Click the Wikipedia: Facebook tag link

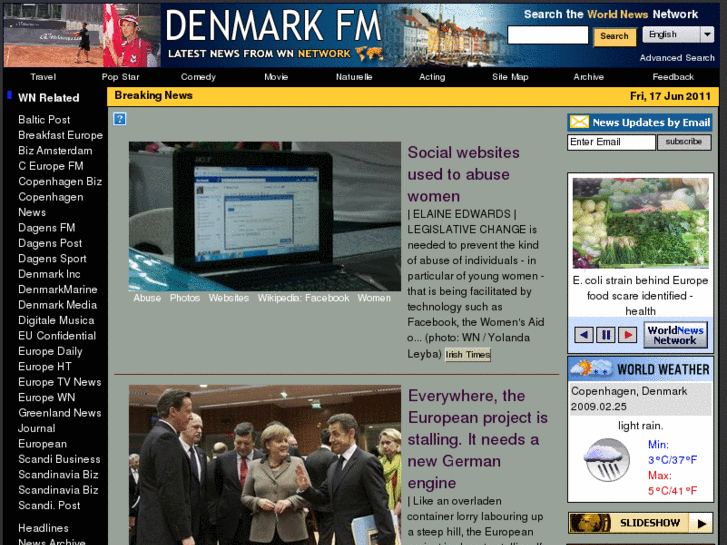coord(303,298)
